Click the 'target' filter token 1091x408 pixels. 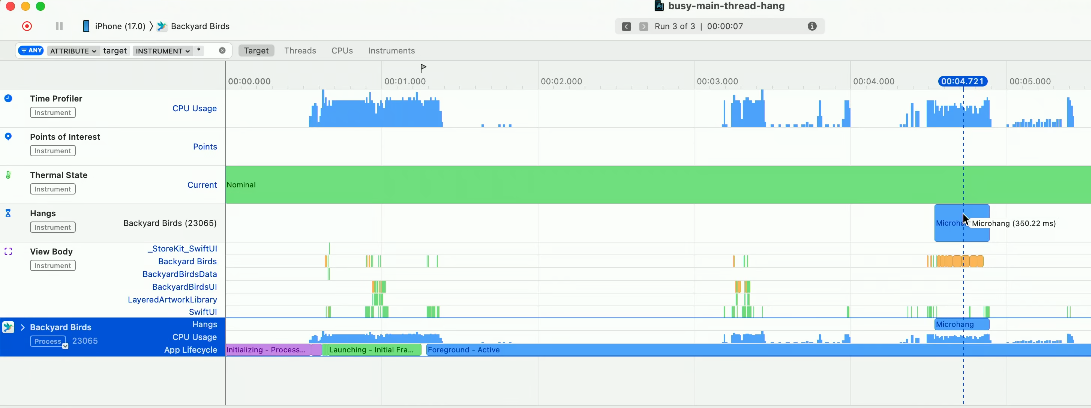pos(116,51)
